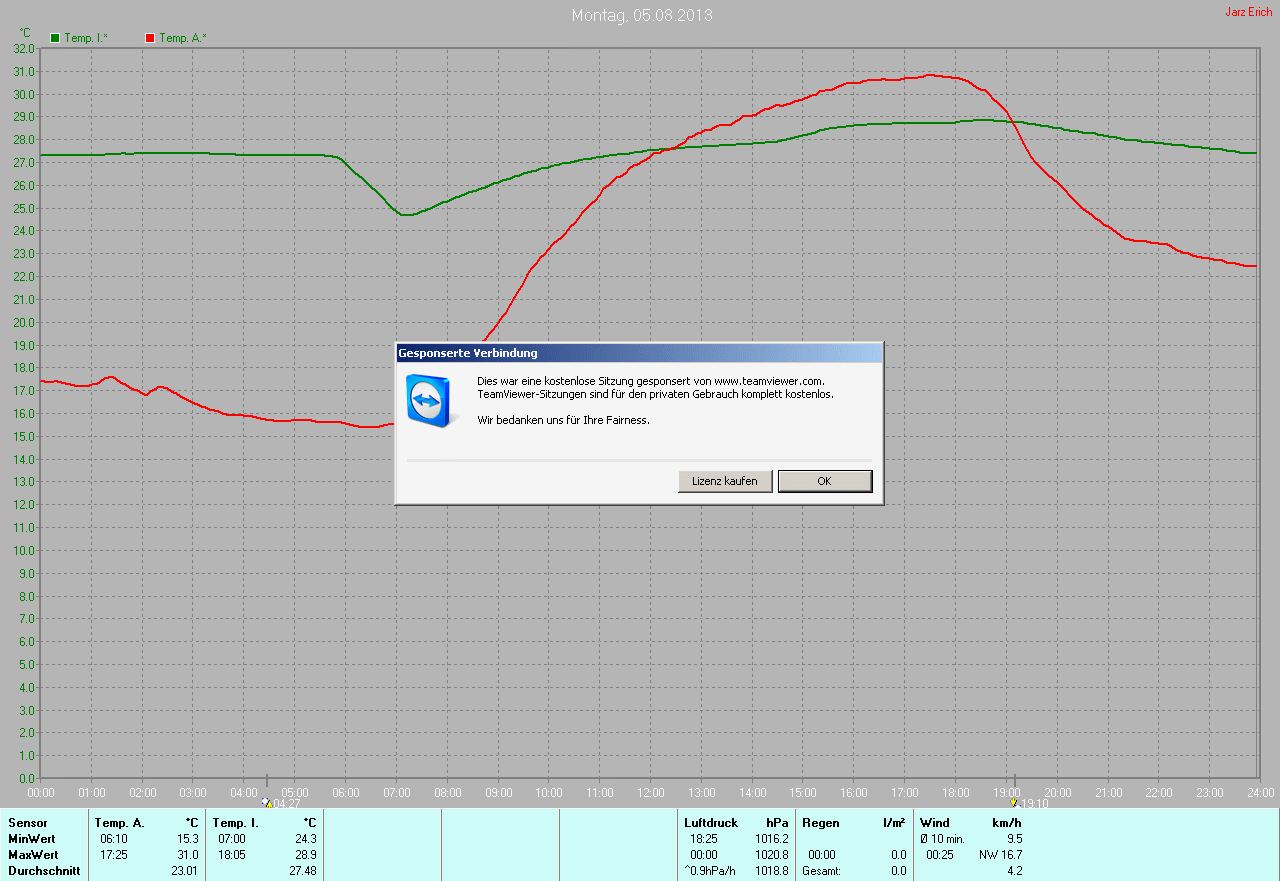Click the green Temp. I. legend swatch
The width and height of the screenshot is (1280, 881).
click(55, 38)
